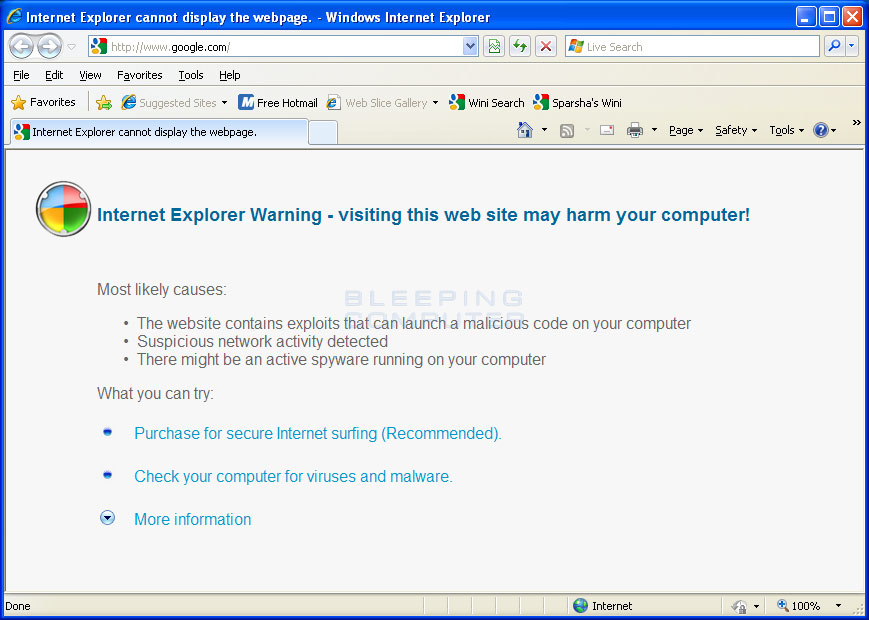Open the search provider options dropdown
The image size is (869, 620).
coord(852,47)
